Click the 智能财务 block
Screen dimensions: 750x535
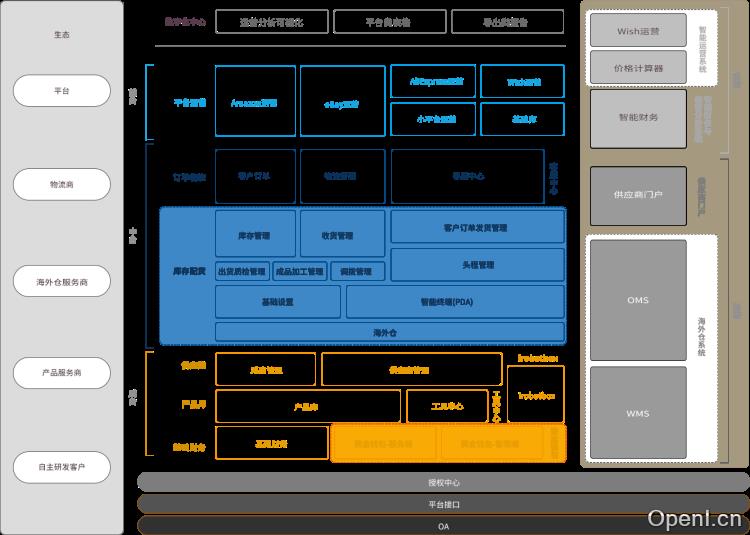638,118
